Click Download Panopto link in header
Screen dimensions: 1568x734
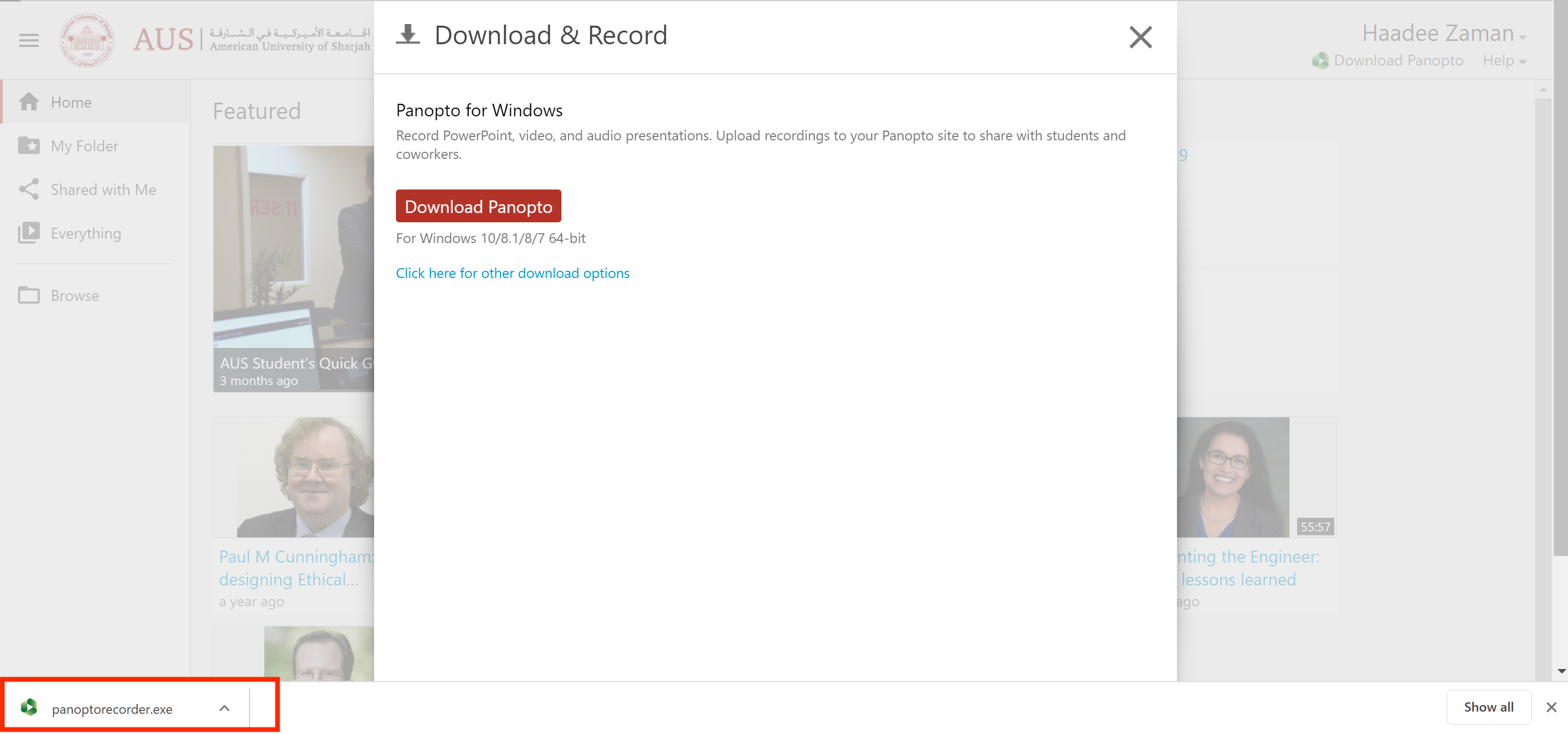click(1398, 60)
